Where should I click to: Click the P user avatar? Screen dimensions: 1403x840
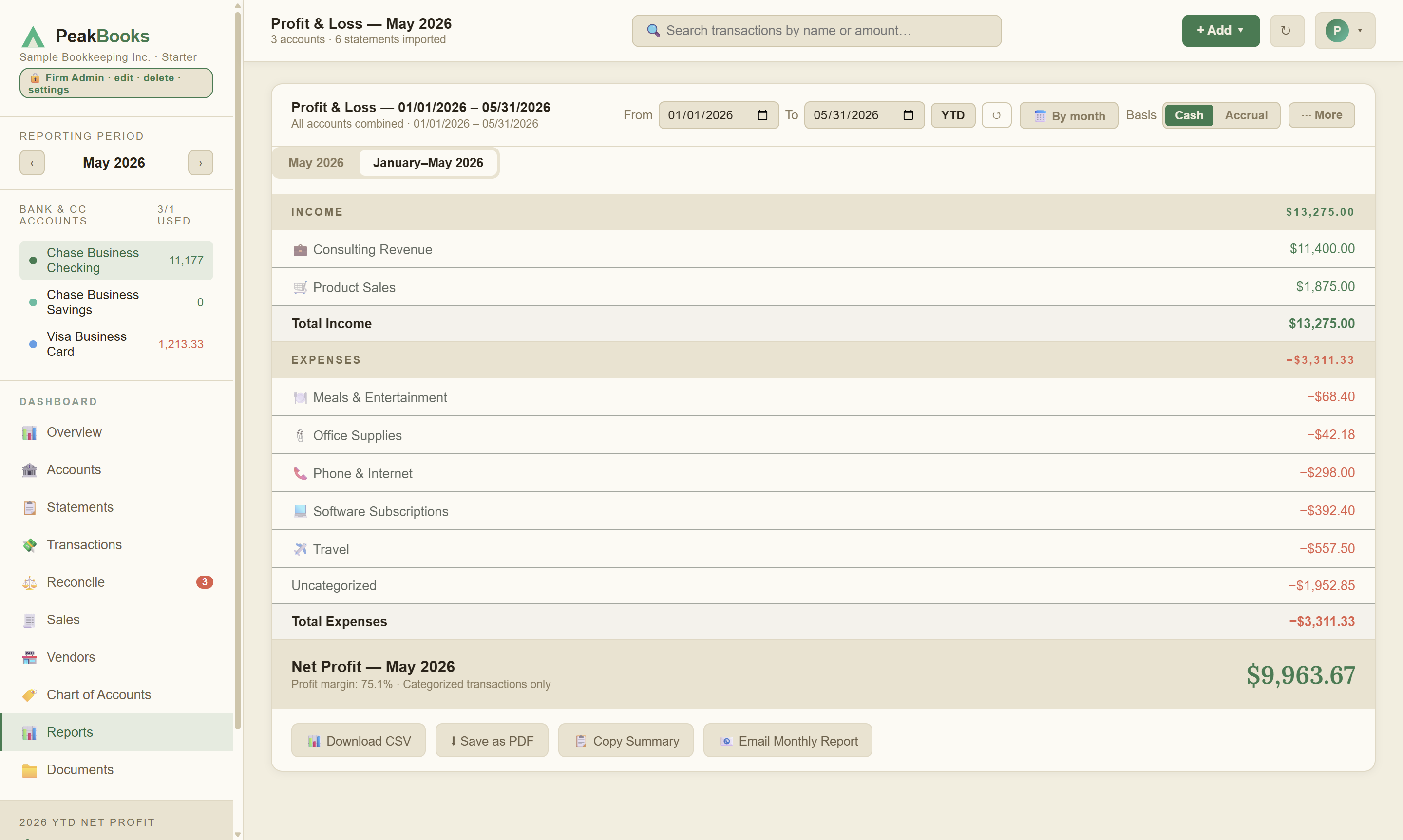point(1337,31)
